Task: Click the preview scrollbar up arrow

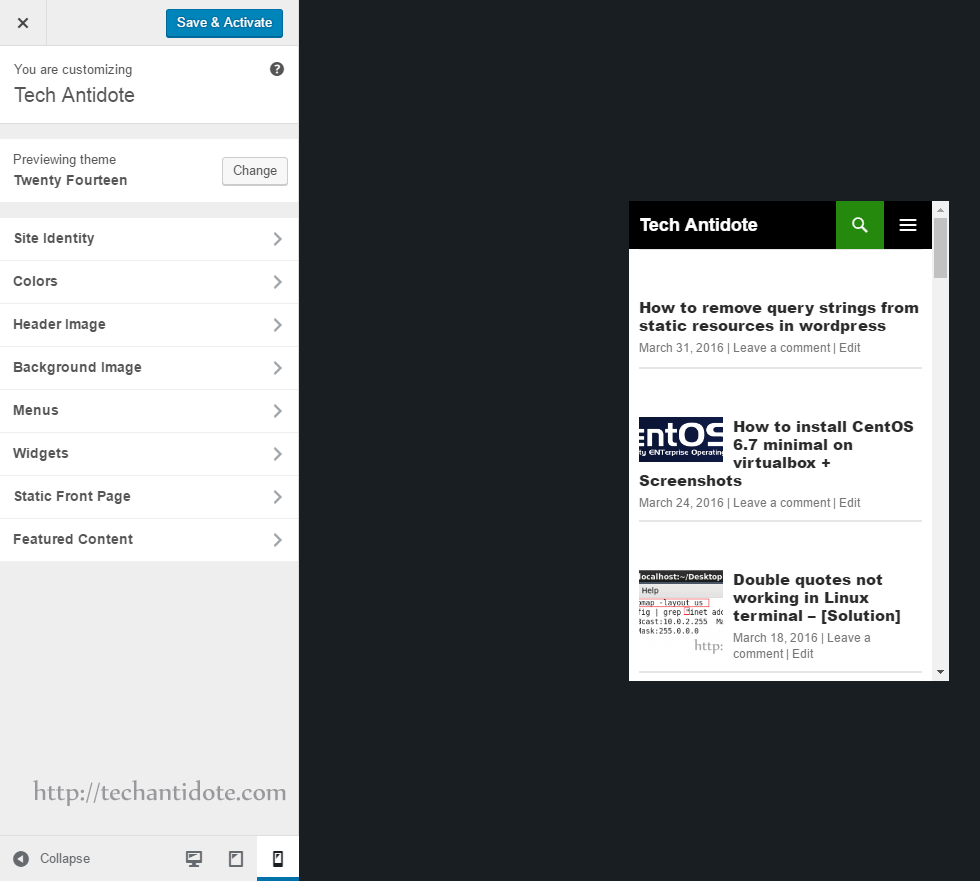Action: [940, 211]
